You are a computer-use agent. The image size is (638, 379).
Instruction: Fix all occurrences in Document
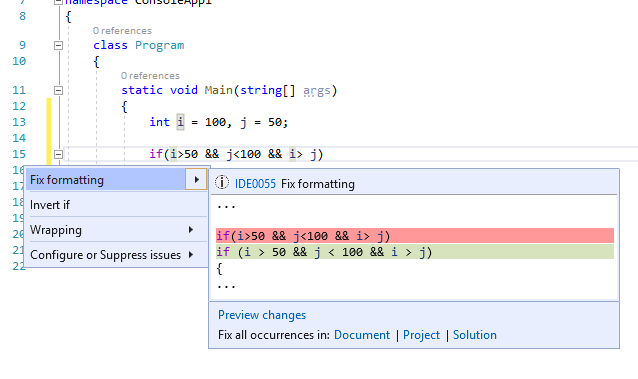pos(362,335)
